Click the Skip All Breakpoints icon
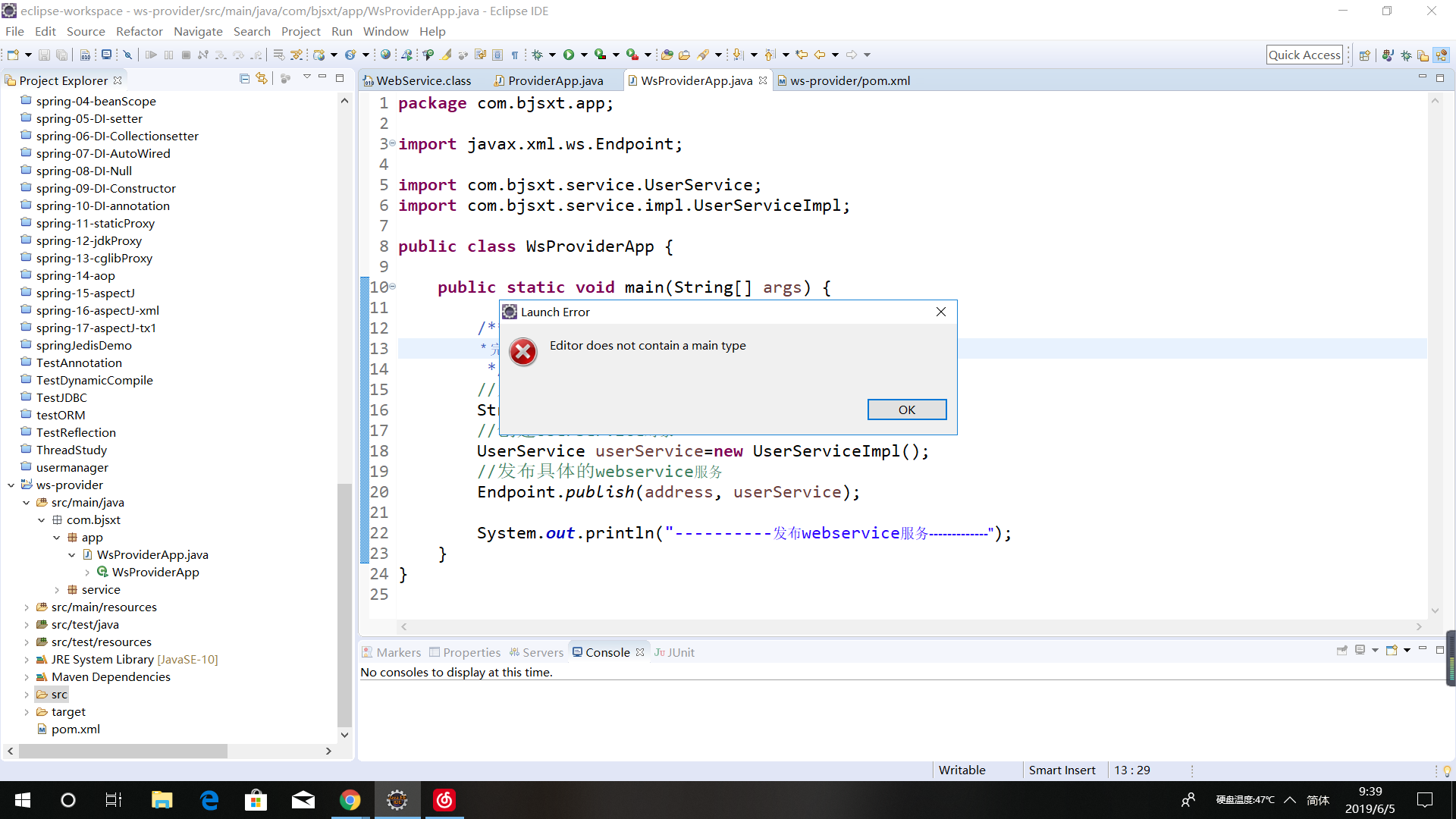This screenshot has width=1456, height=819. 127,55
